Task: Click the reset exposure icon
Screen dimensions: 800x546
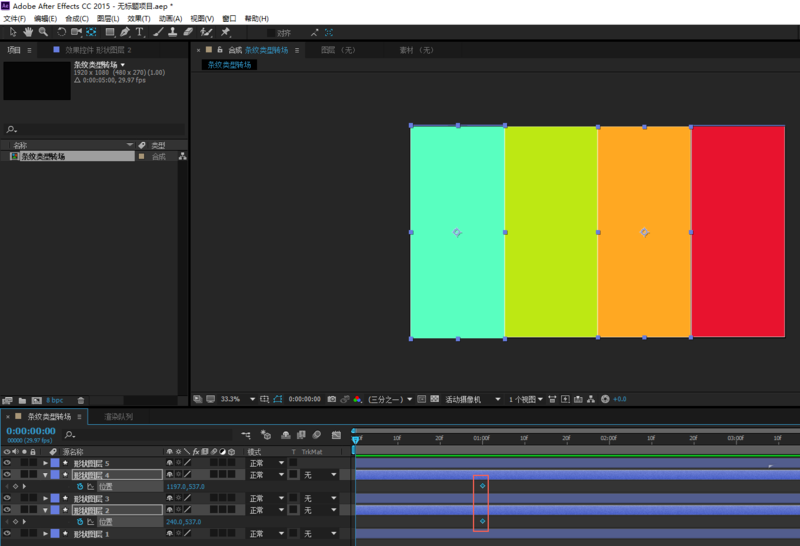Action: click(x=605, y=399)
